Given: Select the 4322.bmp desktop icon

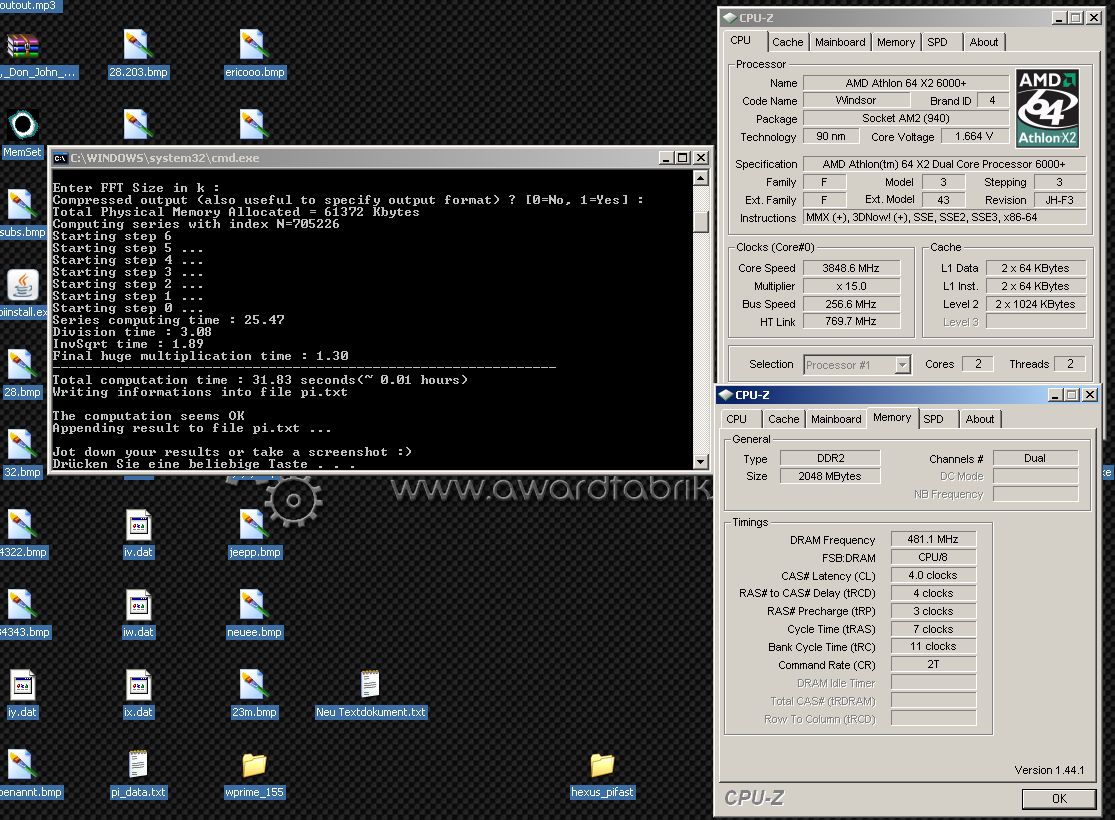Looking at the screenshot, I should tap(23, 533).
